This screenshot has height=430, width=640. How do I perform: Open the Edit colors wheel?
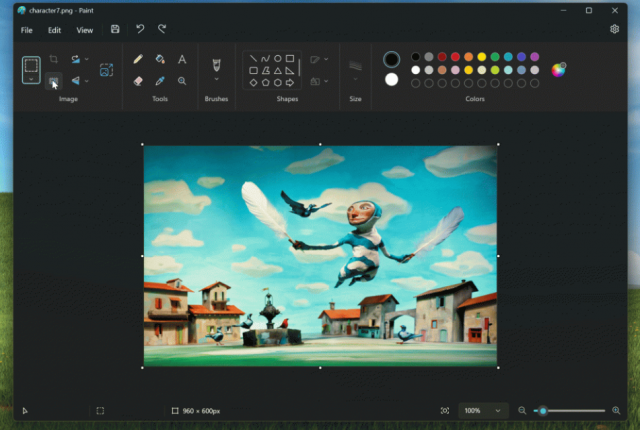pyautogui.click(x=558, y=70)
